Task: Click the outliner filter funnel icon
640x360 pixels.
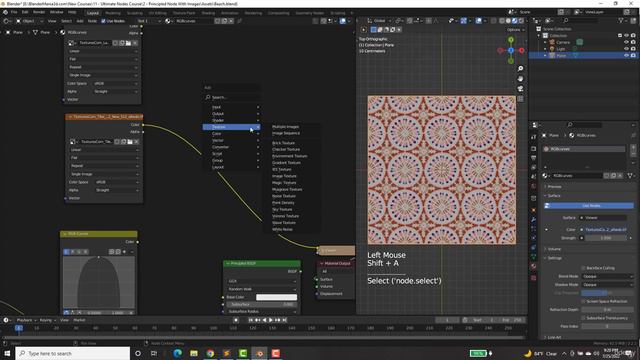Action: click(621, 20)
